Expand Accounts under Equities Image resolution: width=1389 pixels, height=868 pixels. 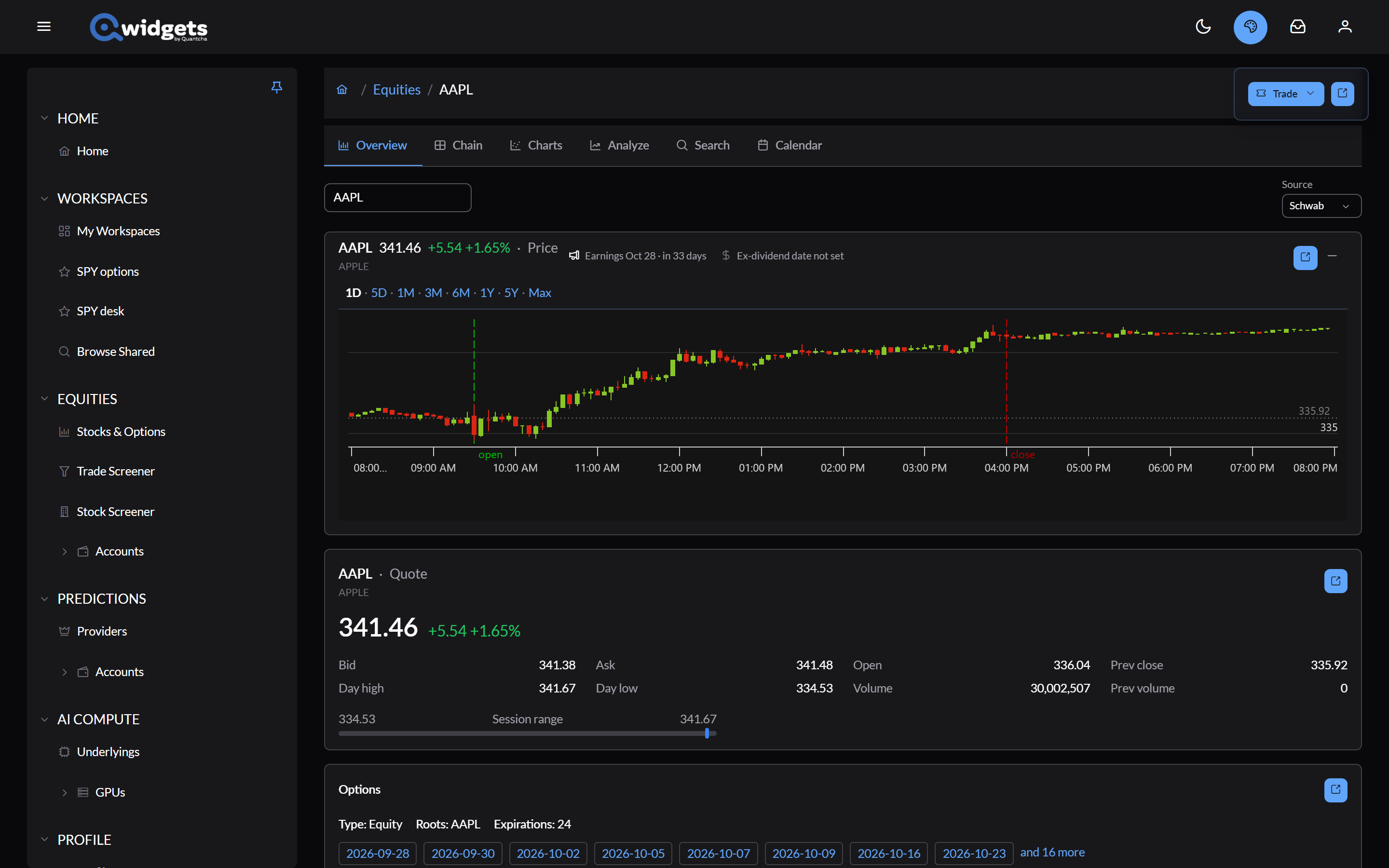point(64,552)
